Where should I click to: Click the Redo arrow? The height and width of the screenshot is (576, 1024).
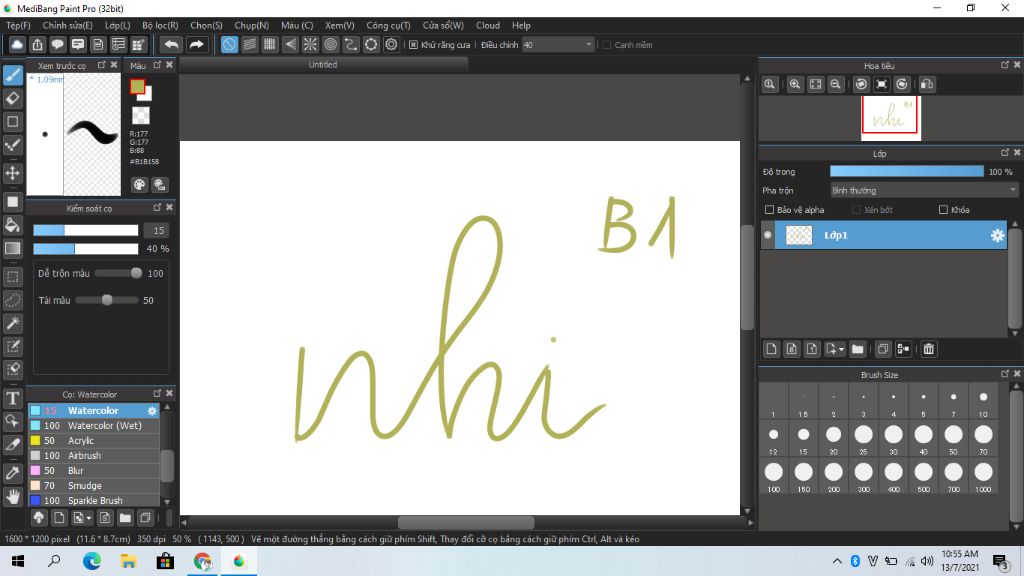(196, 44)
